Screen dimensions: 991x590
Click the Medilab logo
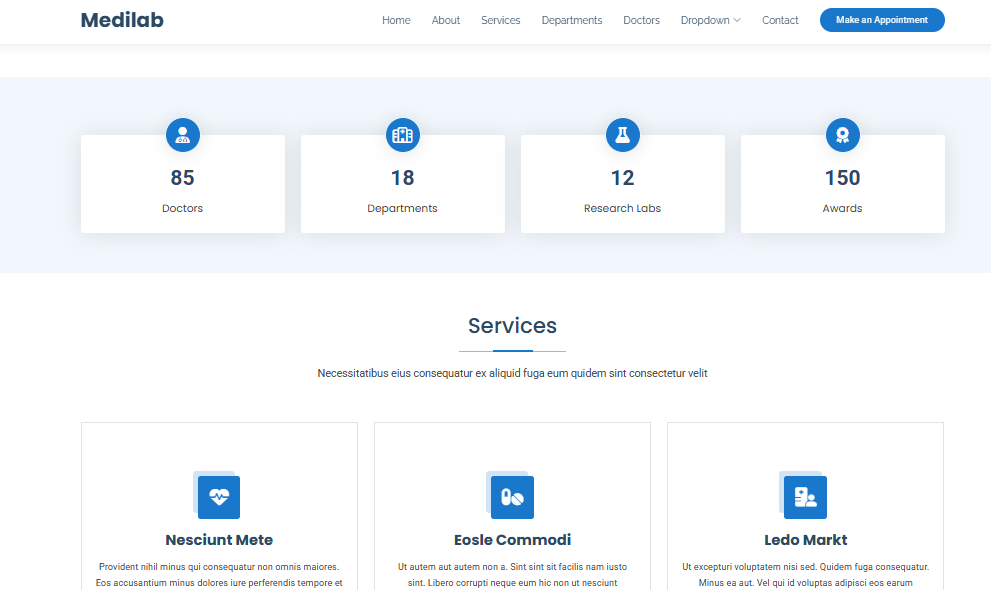tap(122, 20)
